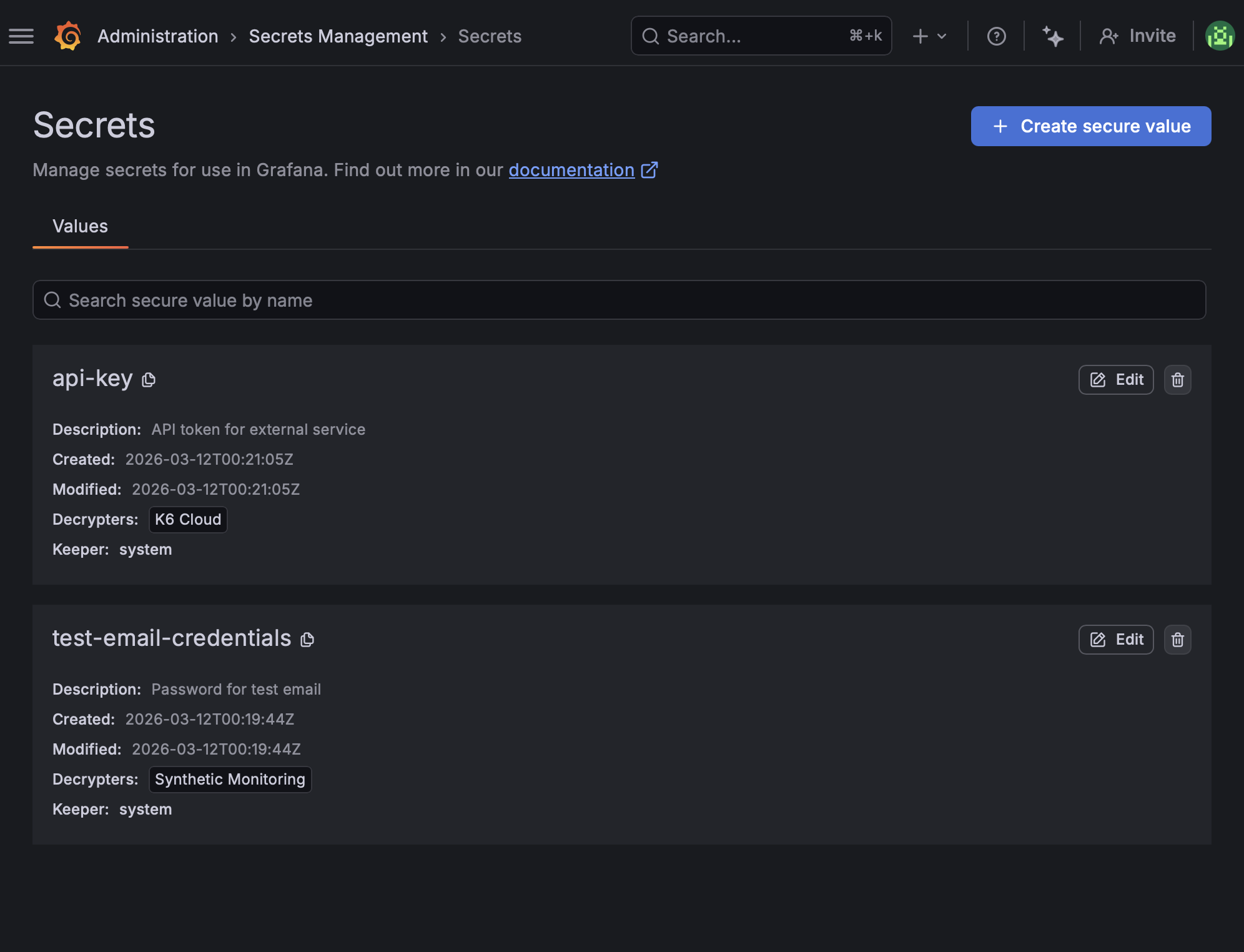The width and height of the screenshot is (1244, 952).
Task: Copy the api-key secret name
Action: (149, 380)
